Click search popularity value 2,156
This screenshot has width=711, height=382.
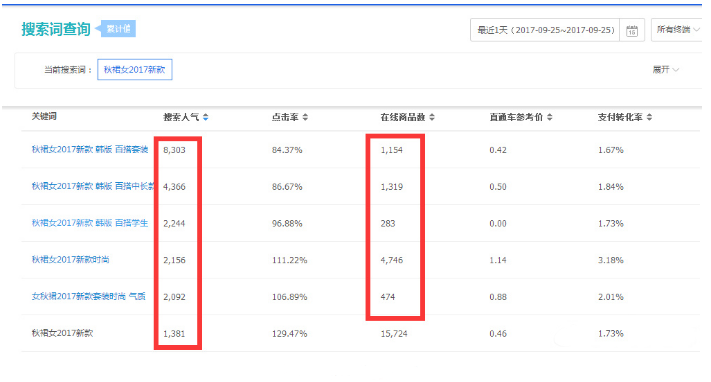click(175, 260)
